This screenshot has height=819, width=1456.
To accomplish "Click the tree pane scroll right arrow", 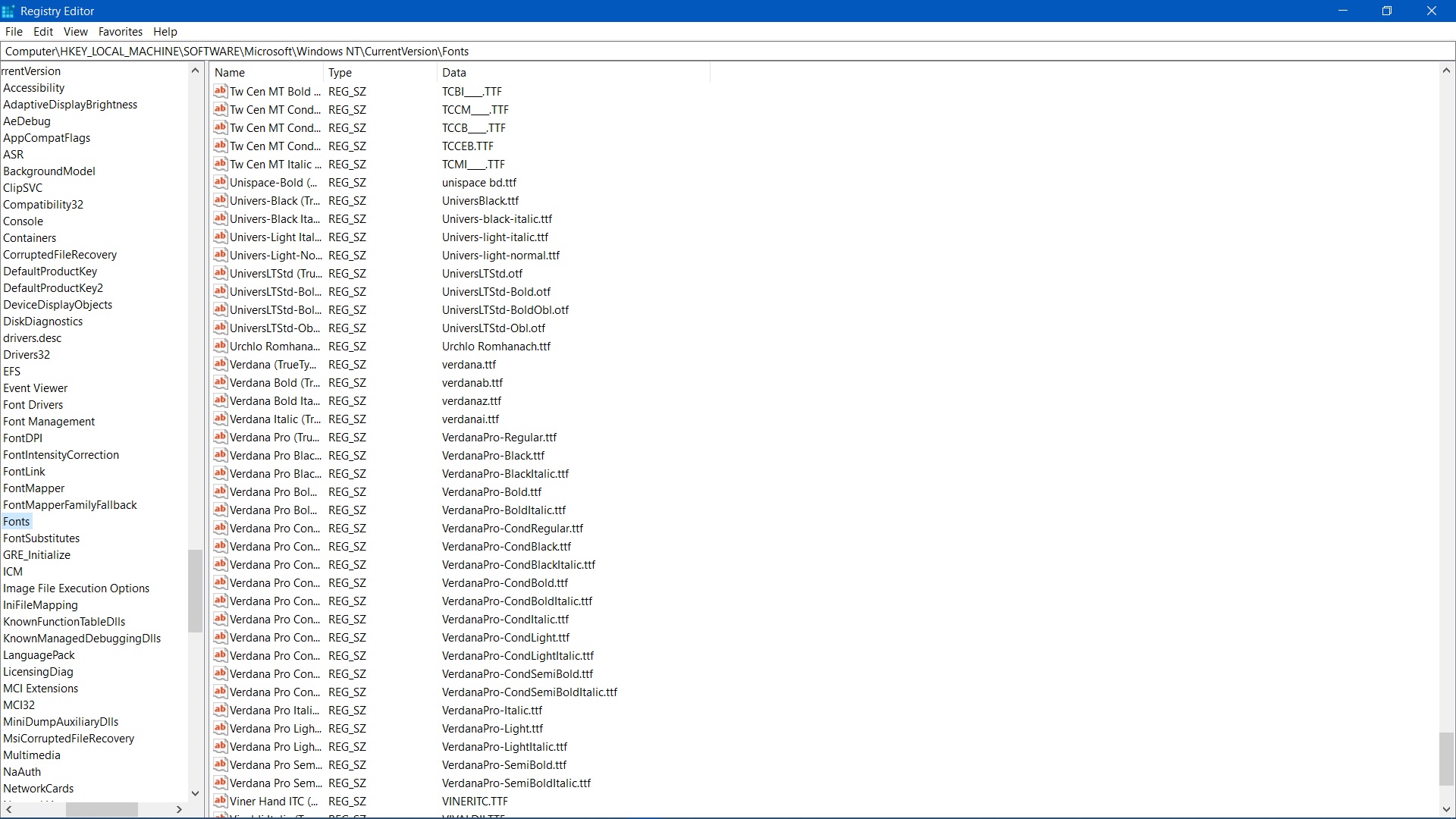I will (x=179, y=810).
